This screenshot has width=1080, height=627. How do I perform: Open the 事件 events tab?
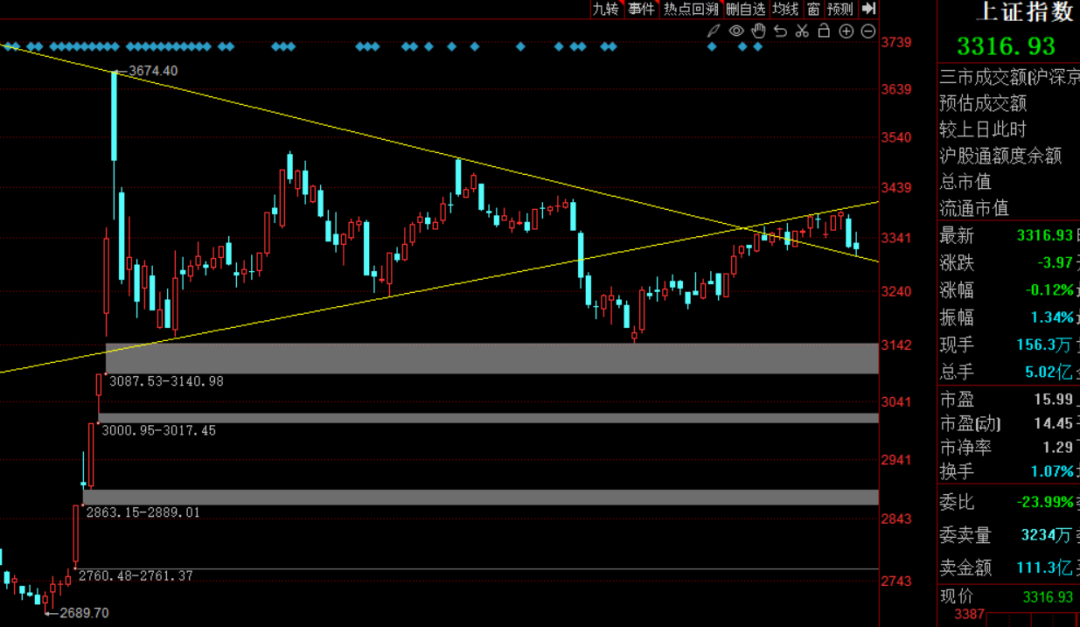(641, 9)
